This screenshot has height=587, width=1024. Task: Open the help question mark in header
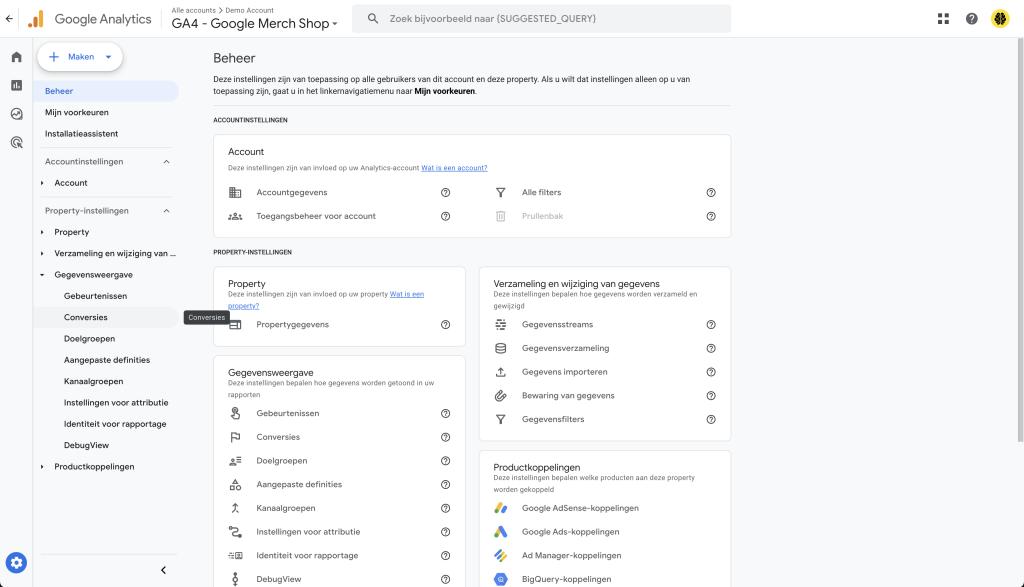972,18
